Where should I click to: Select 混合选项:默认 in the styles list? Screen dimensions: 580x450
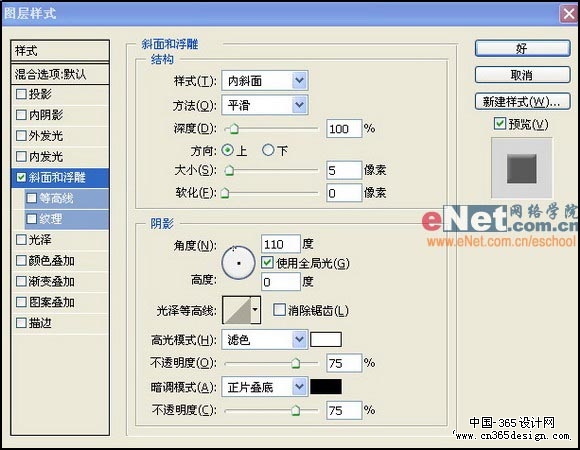(60, 74)
